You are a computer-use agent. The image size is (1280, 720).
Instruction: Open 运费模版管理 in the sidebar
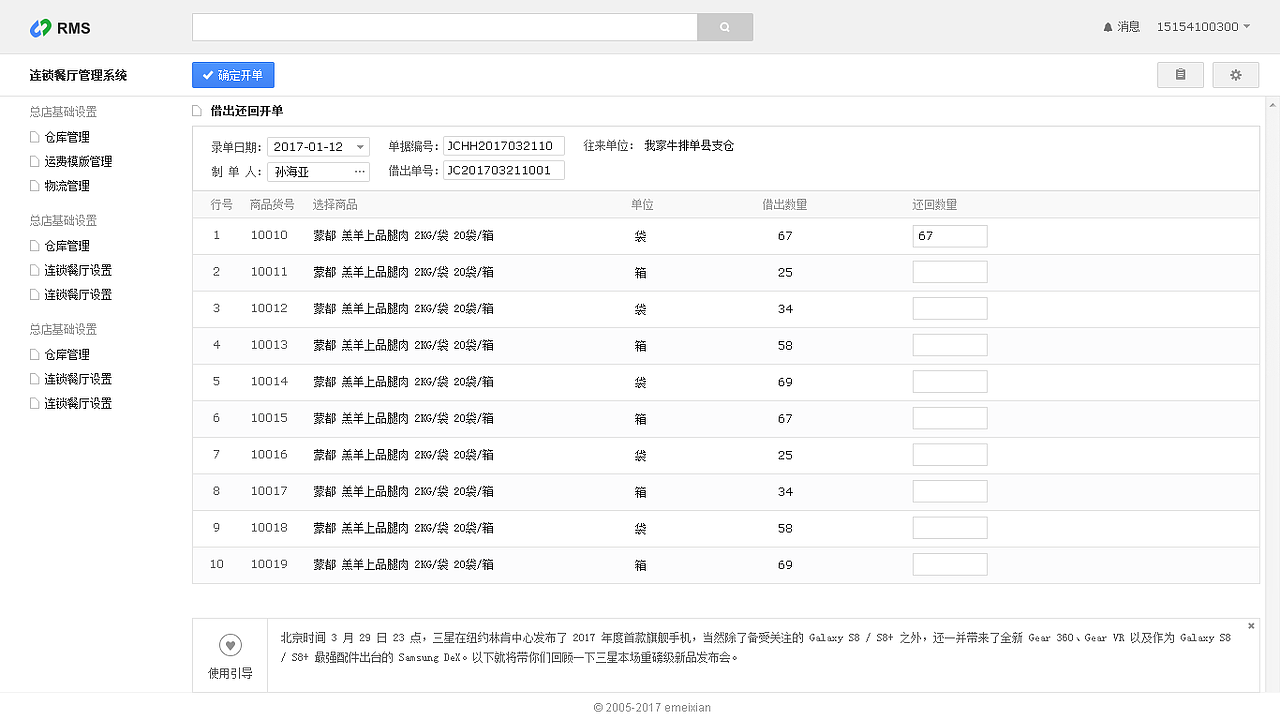(x=78, y=161)
